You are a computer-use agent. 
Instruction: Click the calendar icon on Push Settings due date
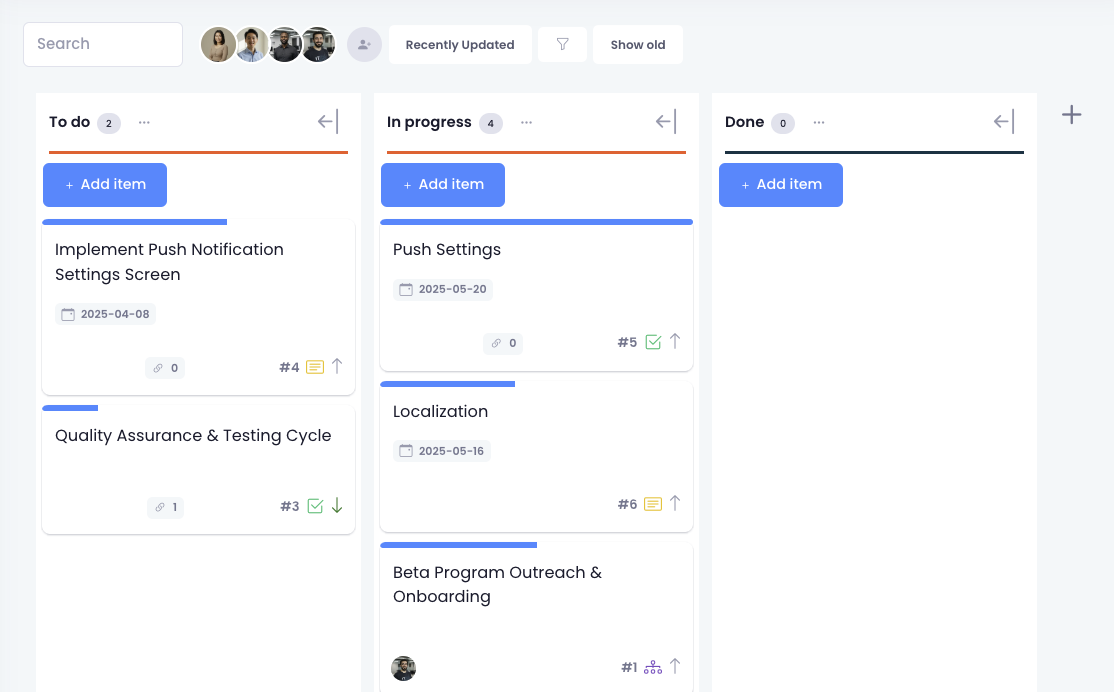click(x=407, y=289)
